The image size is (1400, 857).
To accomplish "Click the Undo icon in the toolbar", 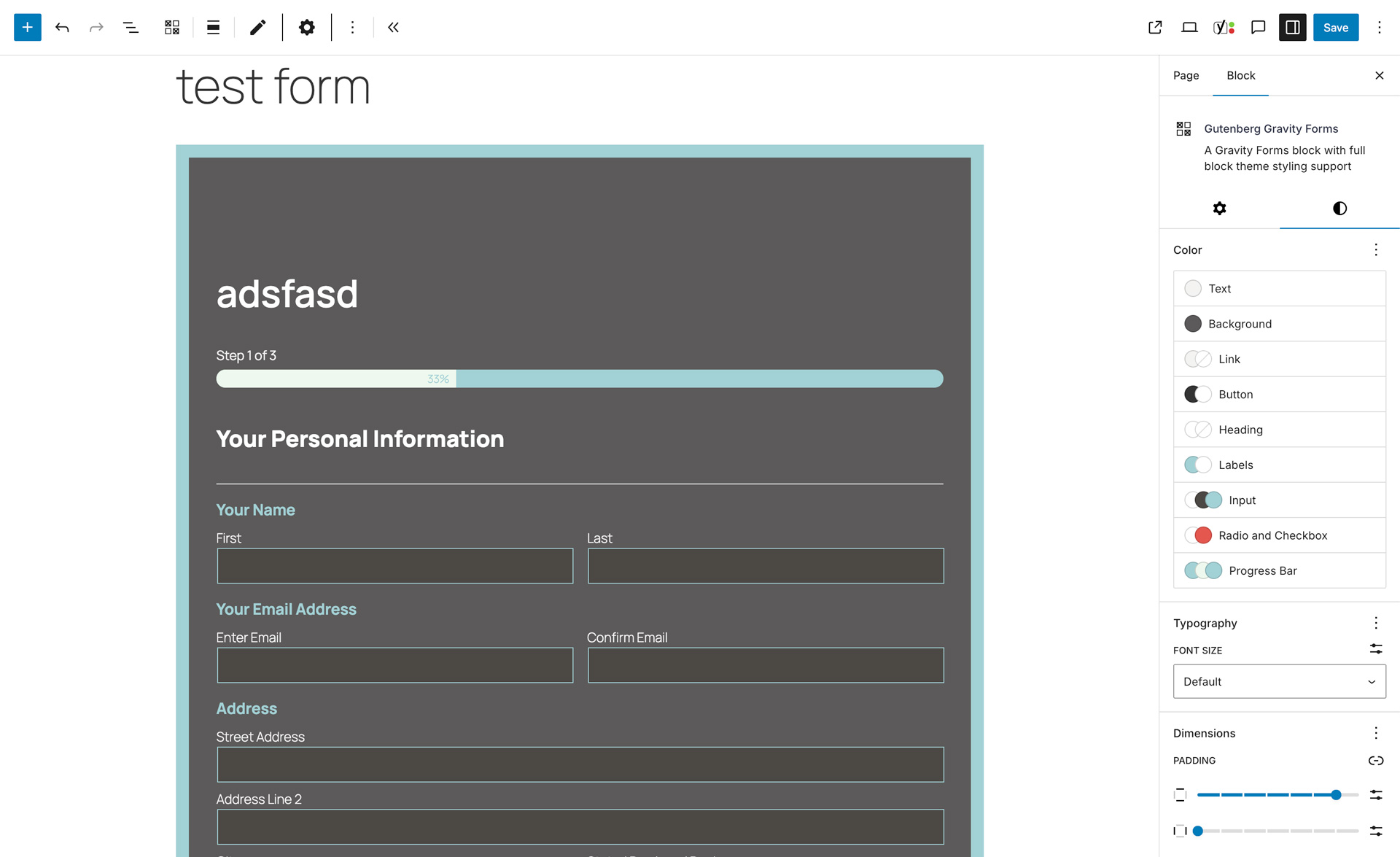I will 63,27.
